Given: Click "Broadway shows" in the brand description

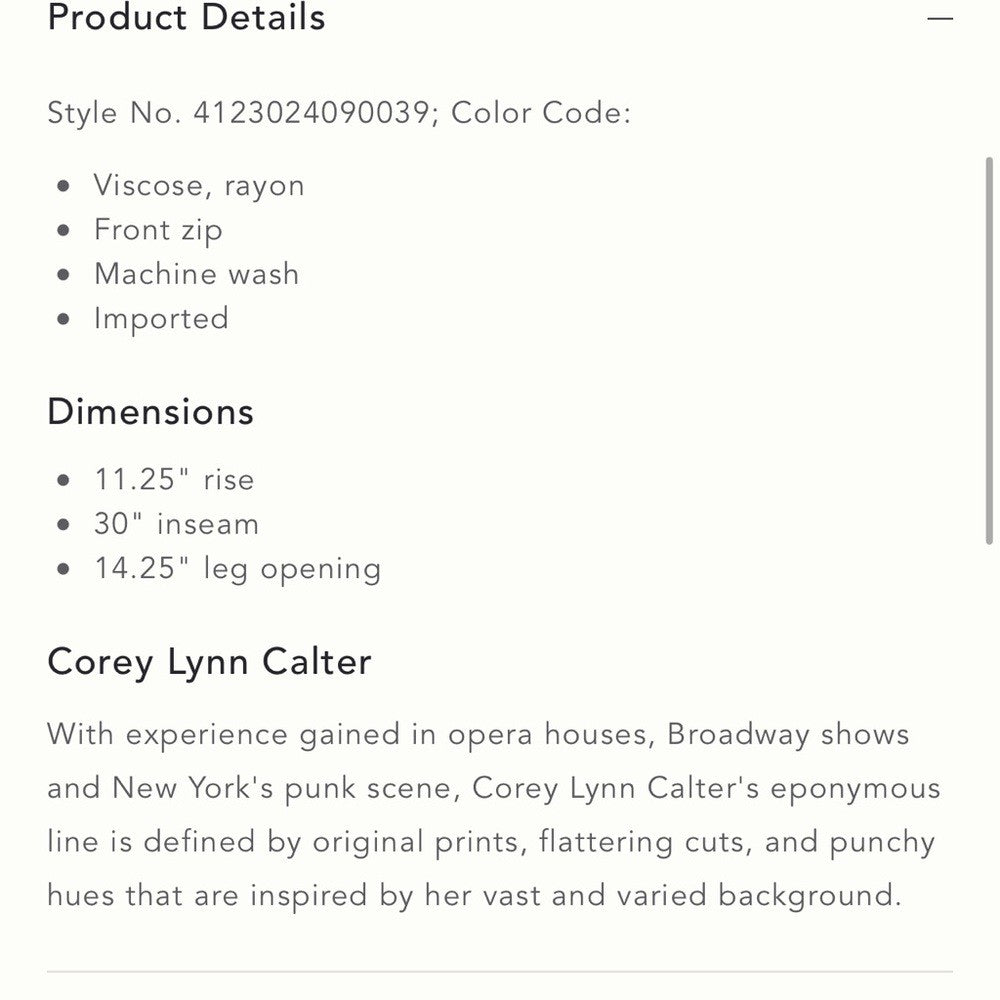Looking at the screenshot, I should pyautogui.click(x=788, y=734).
